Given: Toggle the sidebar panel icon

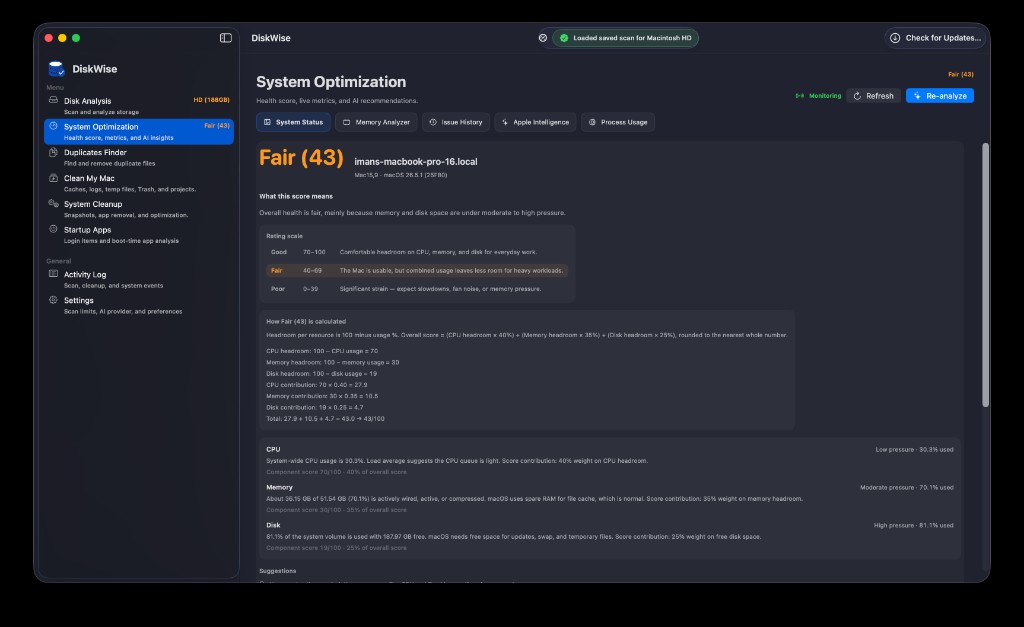Looking at the screenshot, I should [x=225, y=38].
